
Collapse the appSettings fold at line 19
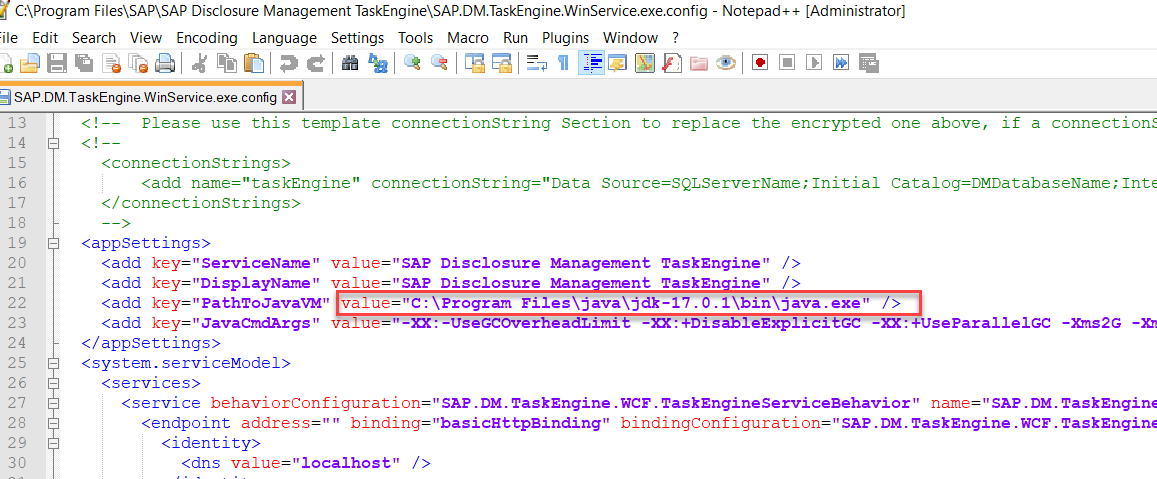[x=53, y=243]
